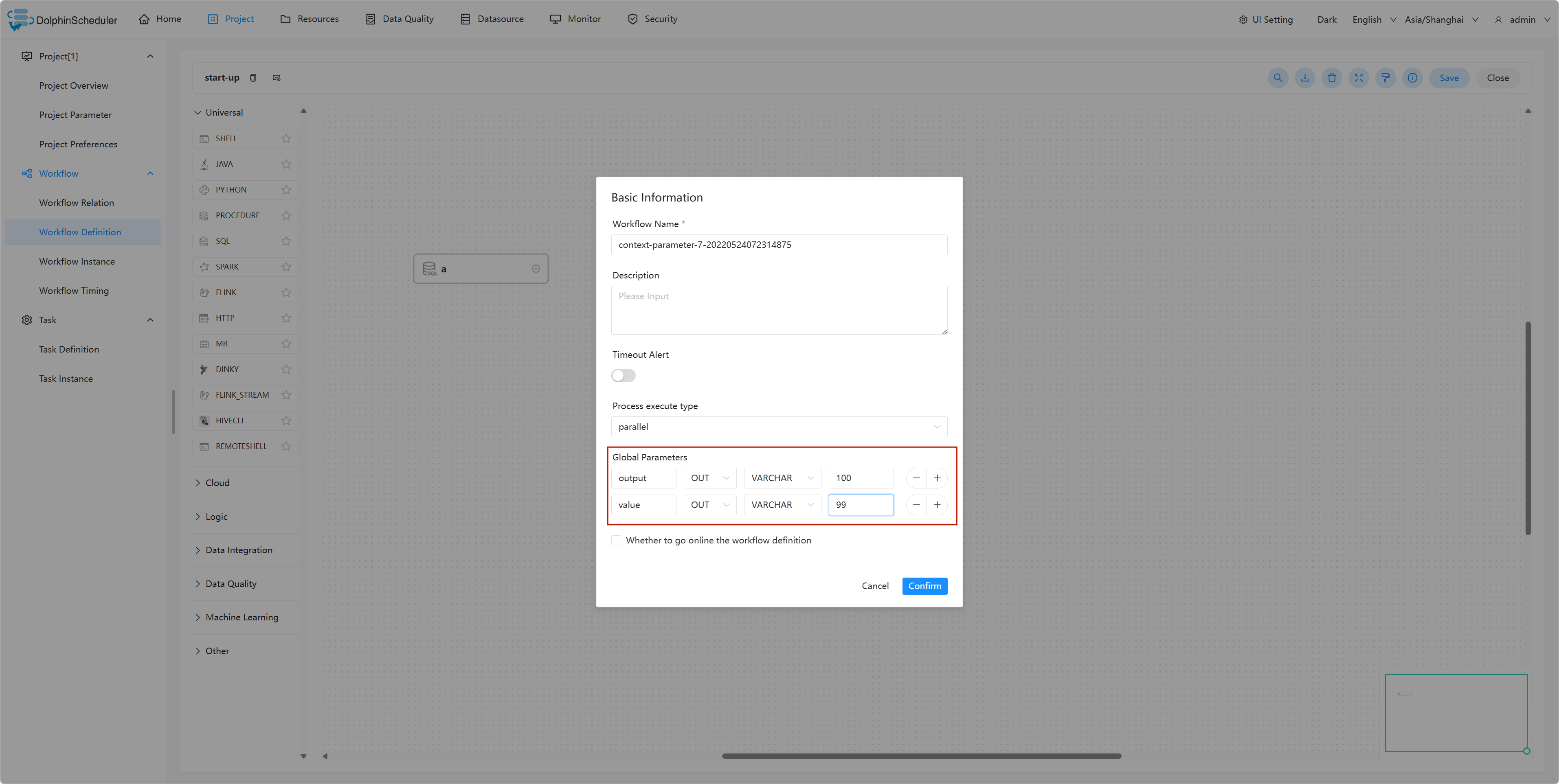Click the format DAG icon

[1386, 77]
